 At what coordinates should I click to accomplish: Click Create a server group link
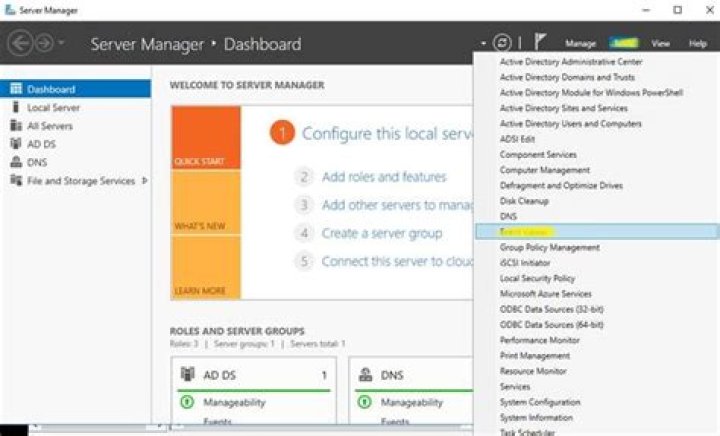coord(382,233)
